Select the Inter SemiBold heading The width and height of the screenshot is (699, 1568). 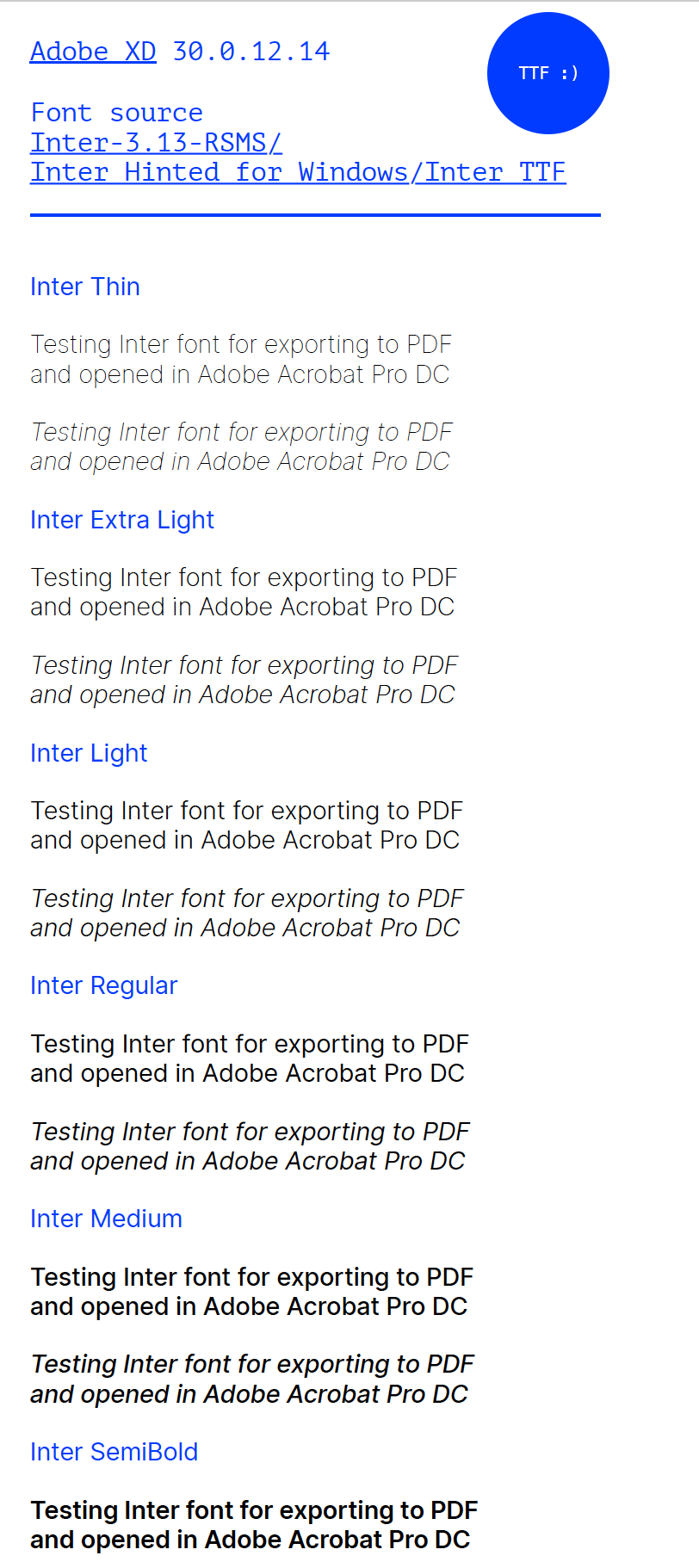pos(114,1452)
